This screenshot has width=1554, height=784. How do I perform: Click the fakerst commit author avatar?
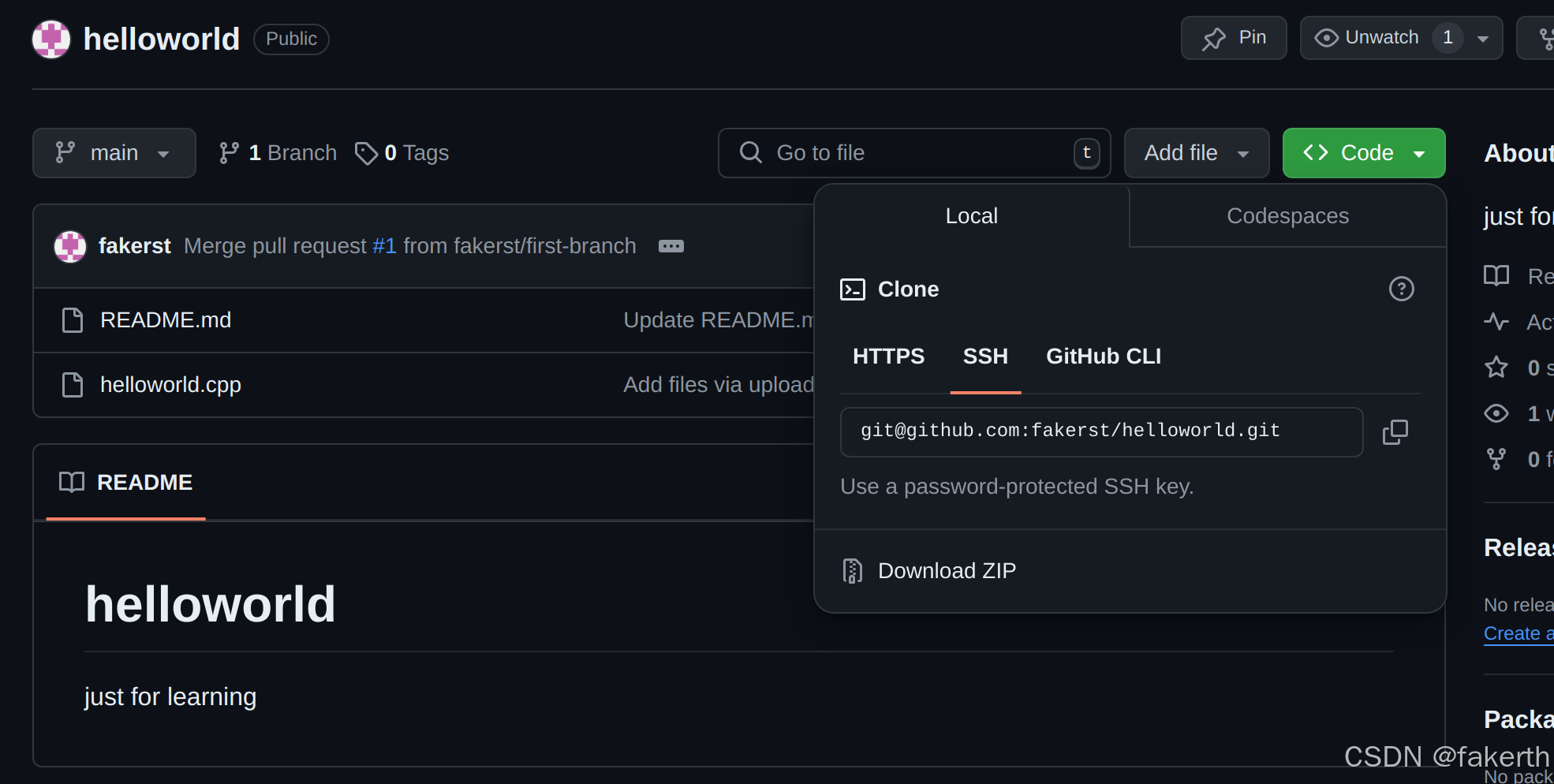pos(70,246)
